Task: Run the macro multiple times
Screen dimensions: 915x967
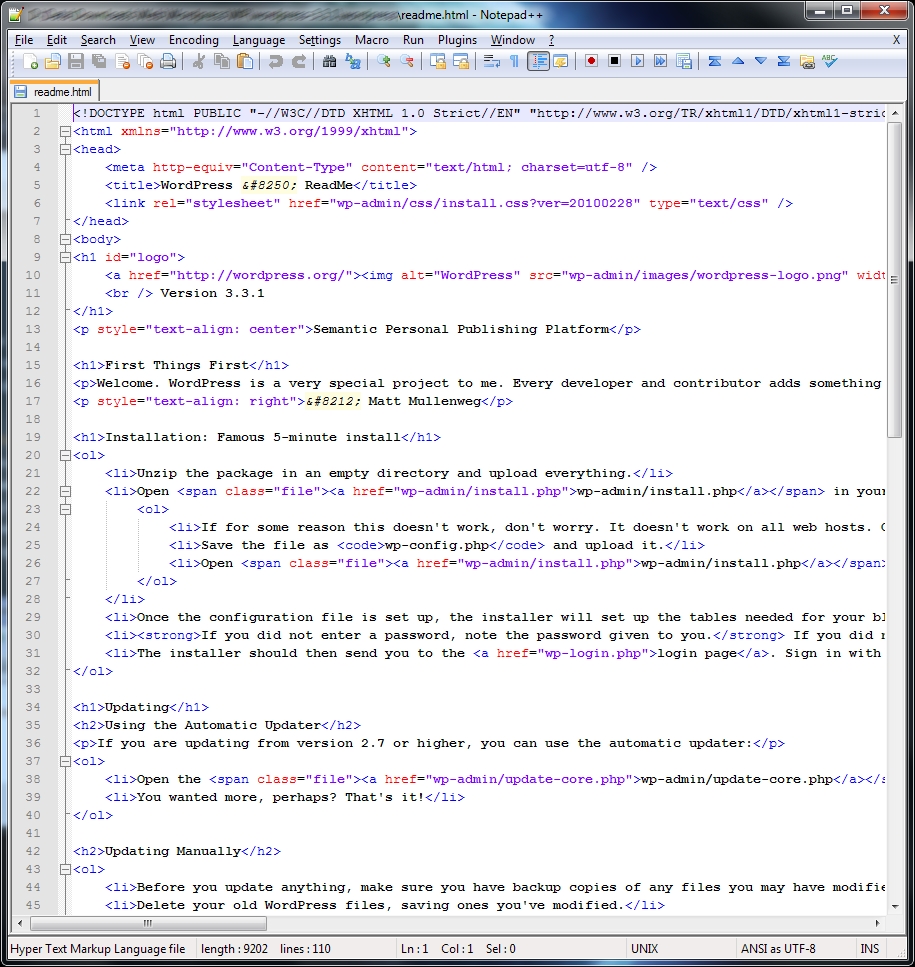Action: (x=660, y=61)
